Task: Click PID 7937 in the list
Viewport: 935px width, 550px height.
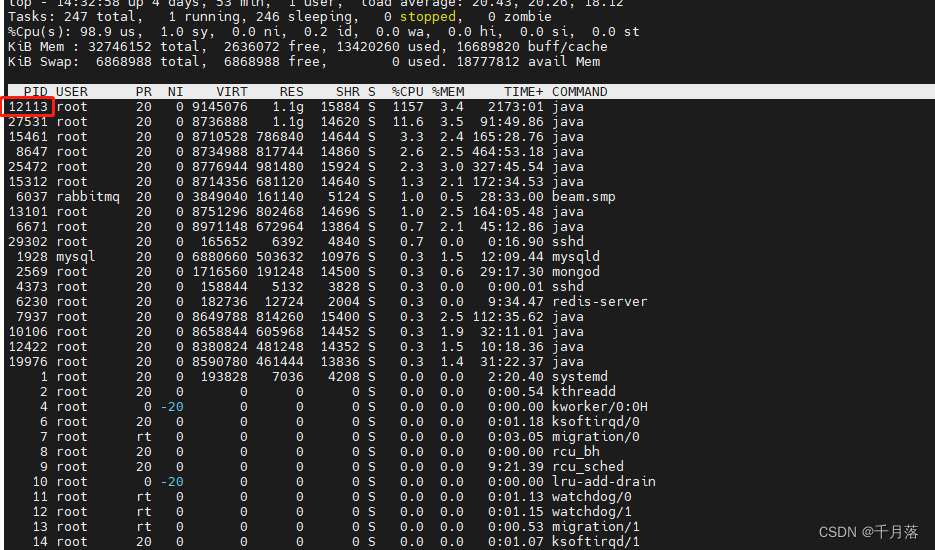Action: (32, 317)
